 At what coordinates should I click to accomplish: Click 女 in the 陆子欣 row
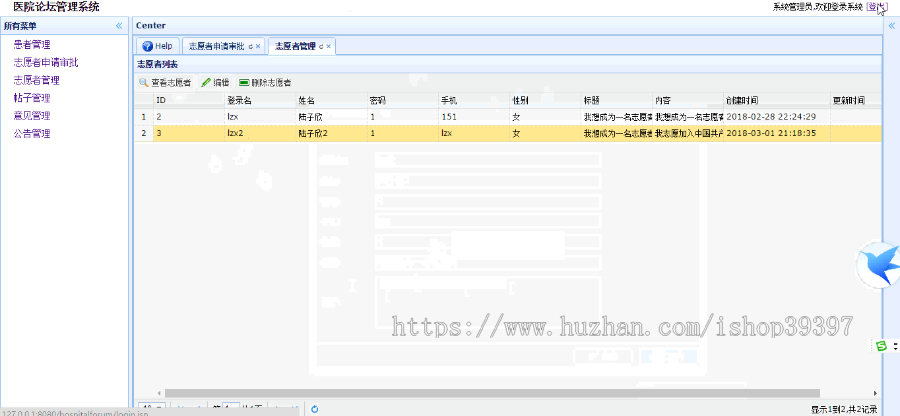click(516, 116)
